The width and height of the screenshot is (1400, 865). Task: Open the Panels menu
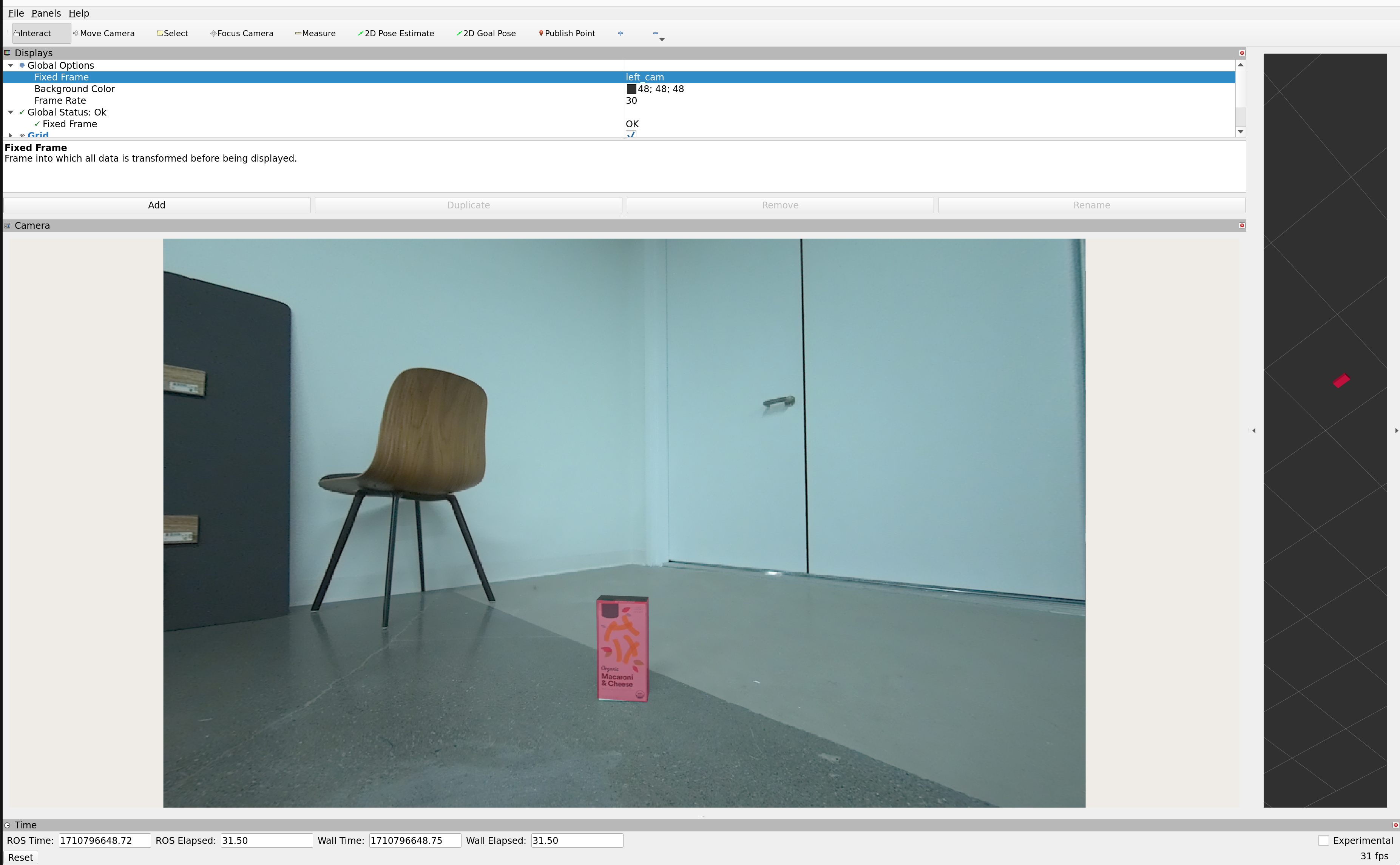46,13
